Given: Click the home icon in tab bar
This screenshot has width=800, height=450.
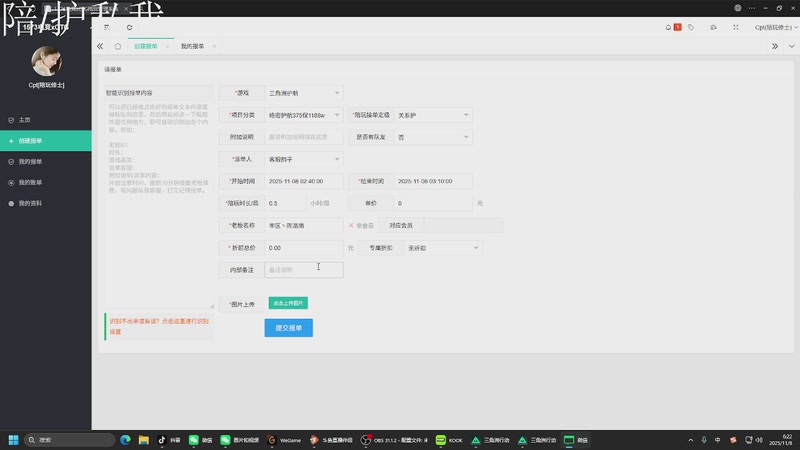Looking at the screenshot, I should (118, 46).
